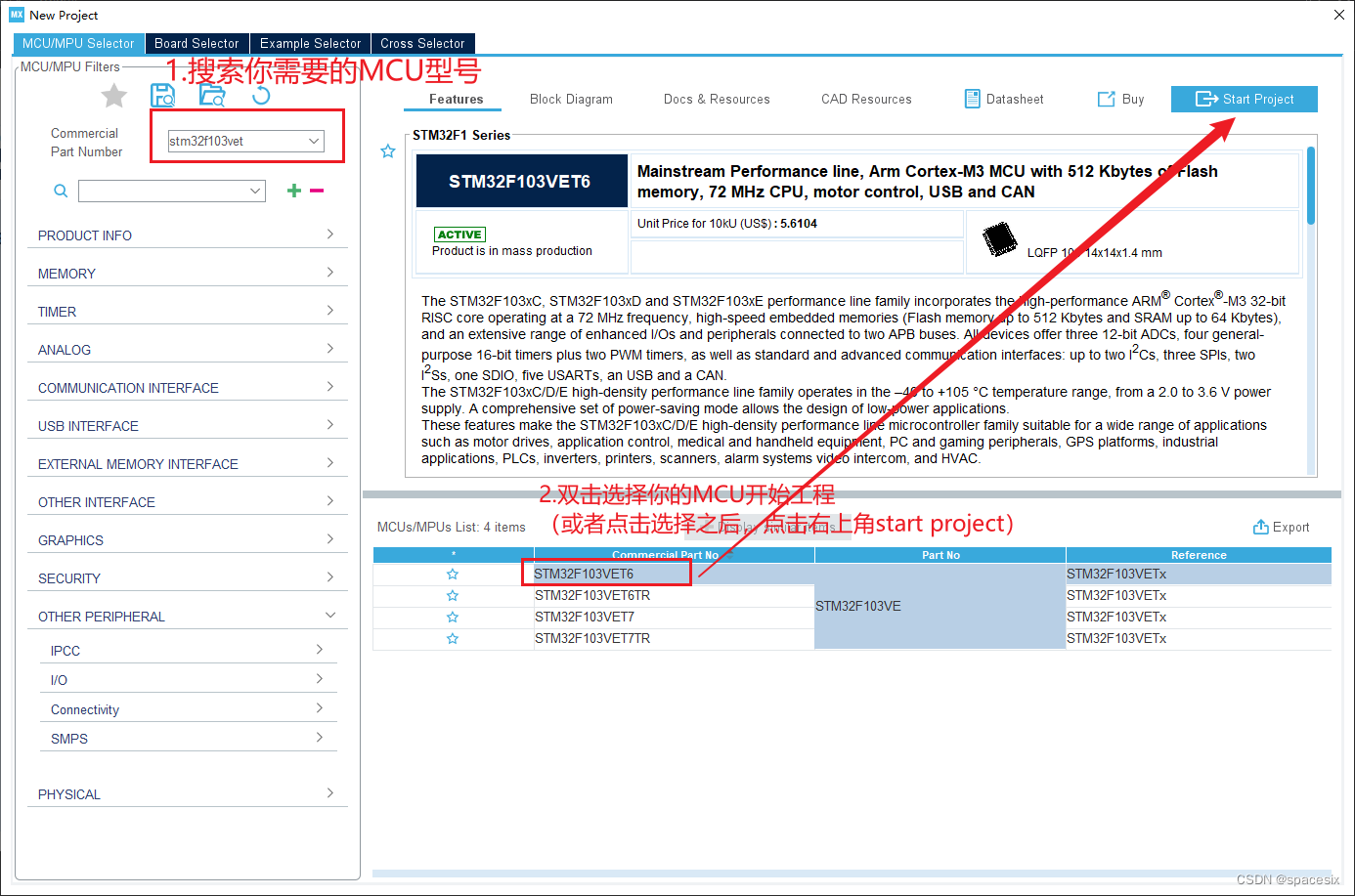Toggle favorite star for STM32F103VET7TR row
Screen dimensions: 1355x896
pos(453,639)
